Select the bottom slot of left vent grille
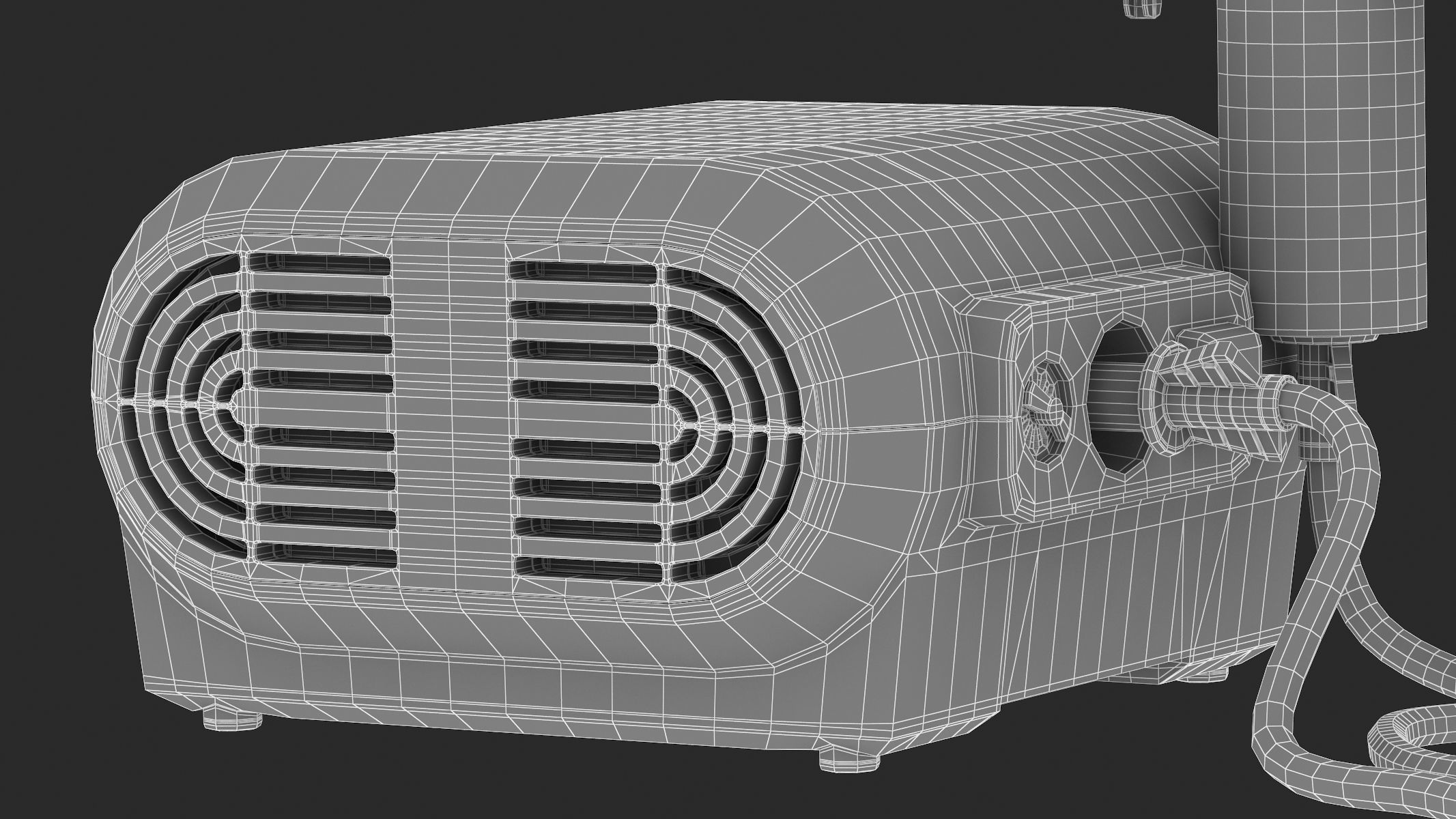 click(325, 556)
